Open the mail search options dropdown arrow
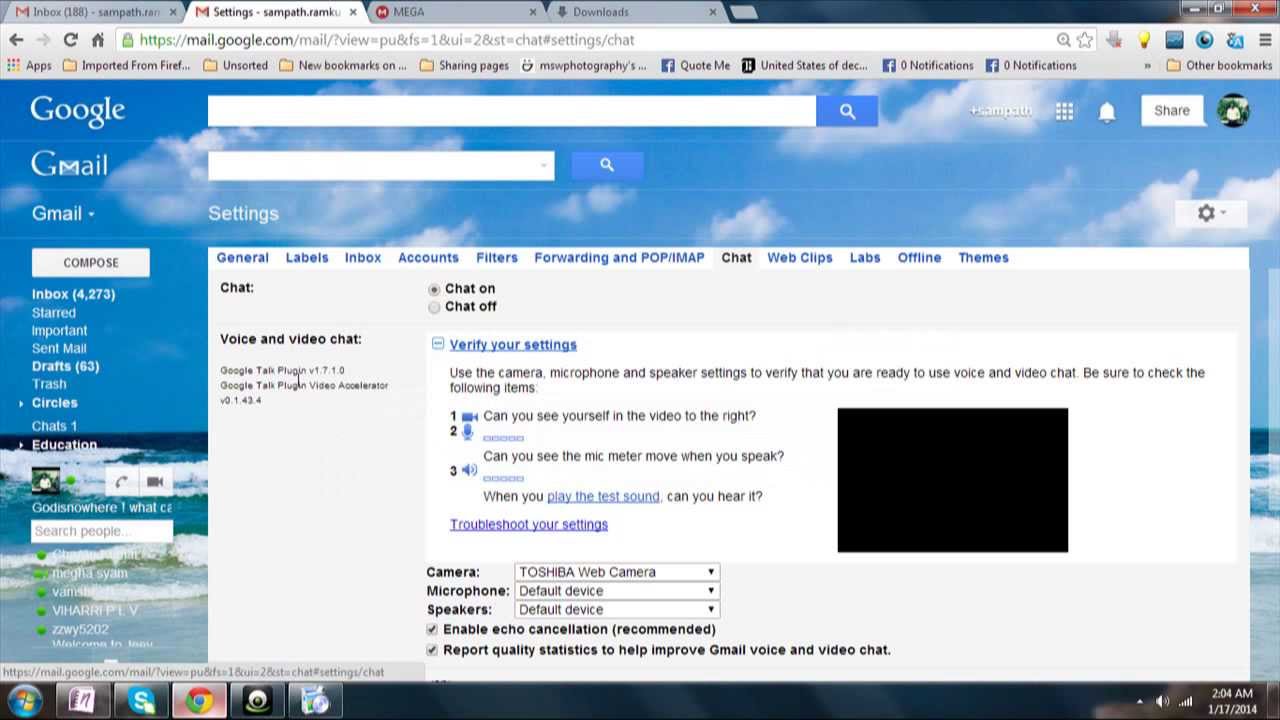 pyautogui.click(x=544, y=166)
